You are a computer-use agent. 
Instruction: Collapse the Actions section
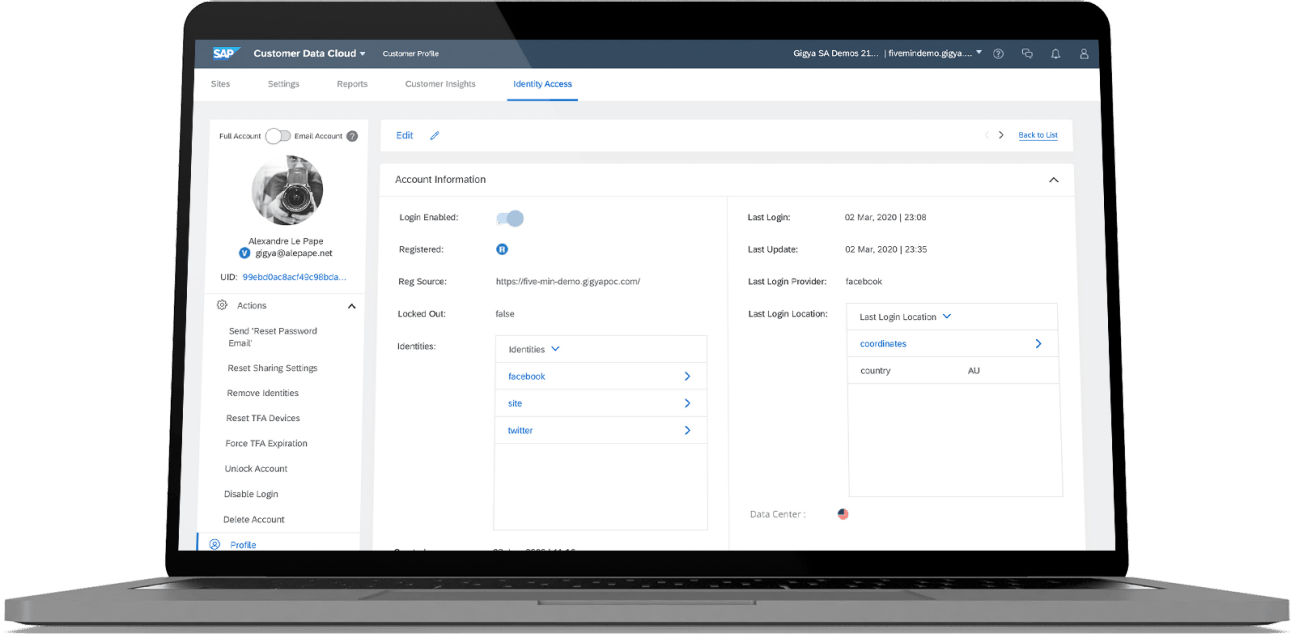point(351,306)
